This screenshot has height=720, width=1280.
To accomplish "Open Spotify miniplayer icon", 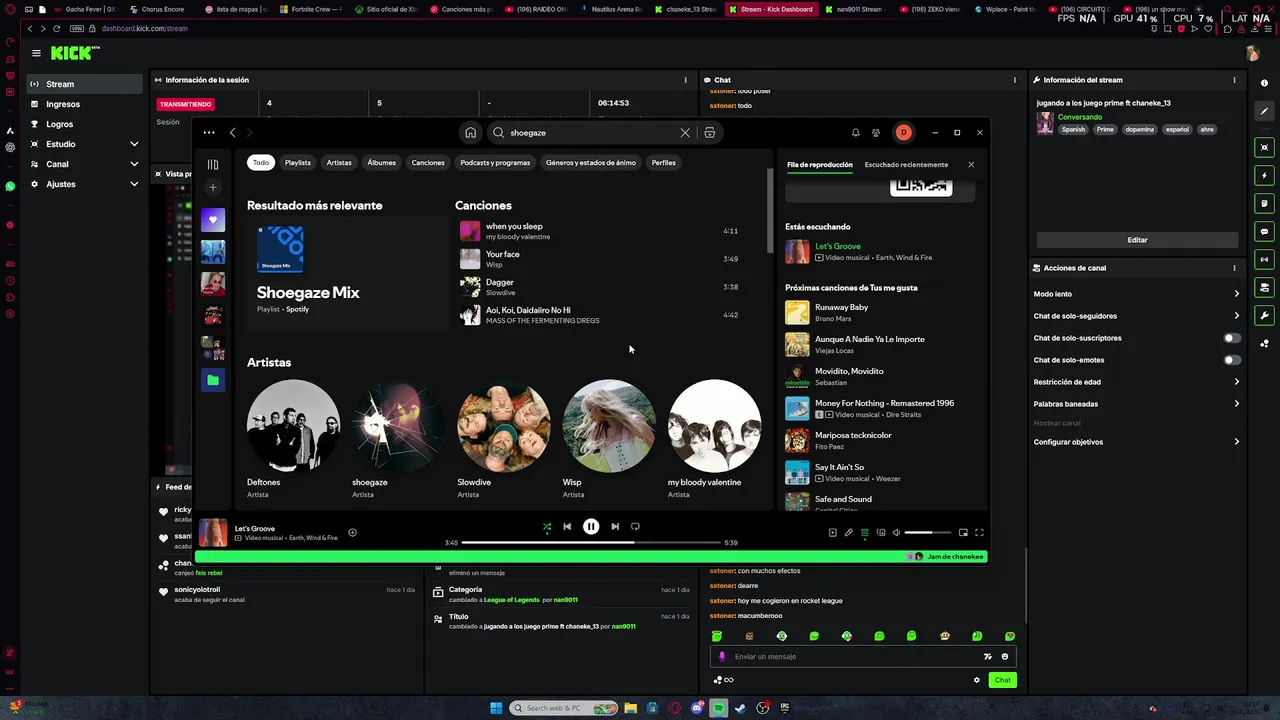I will point(963,532).
